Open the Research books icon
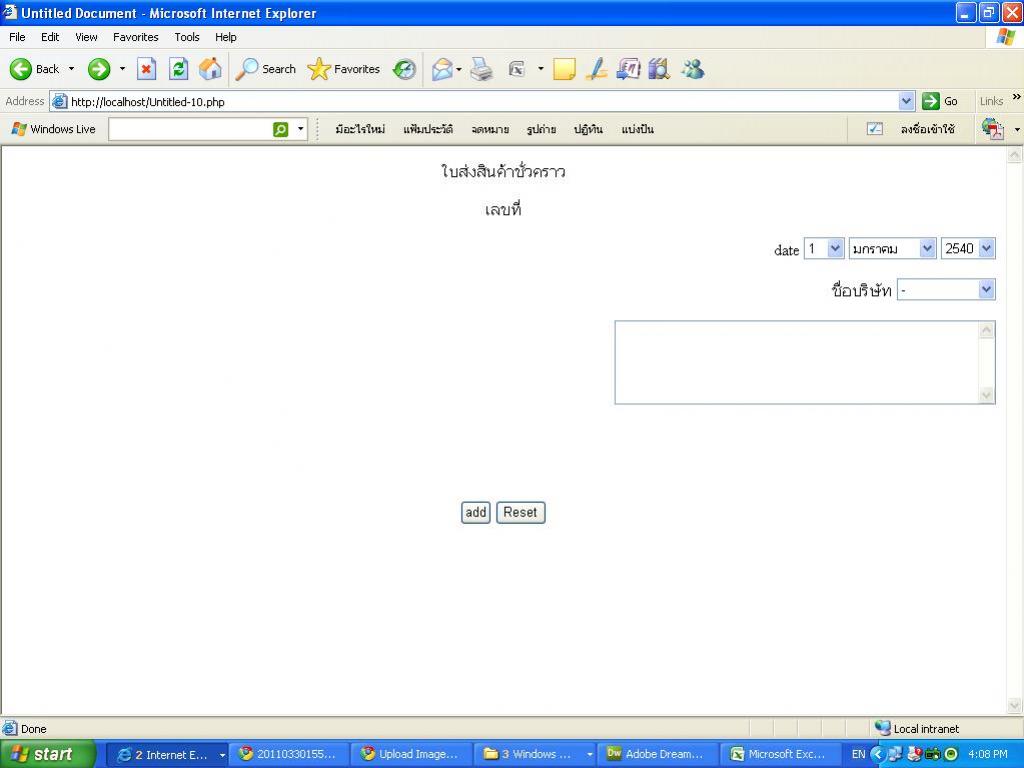The width and height of the screenshot is (1024, 768). tap(659, 69)
